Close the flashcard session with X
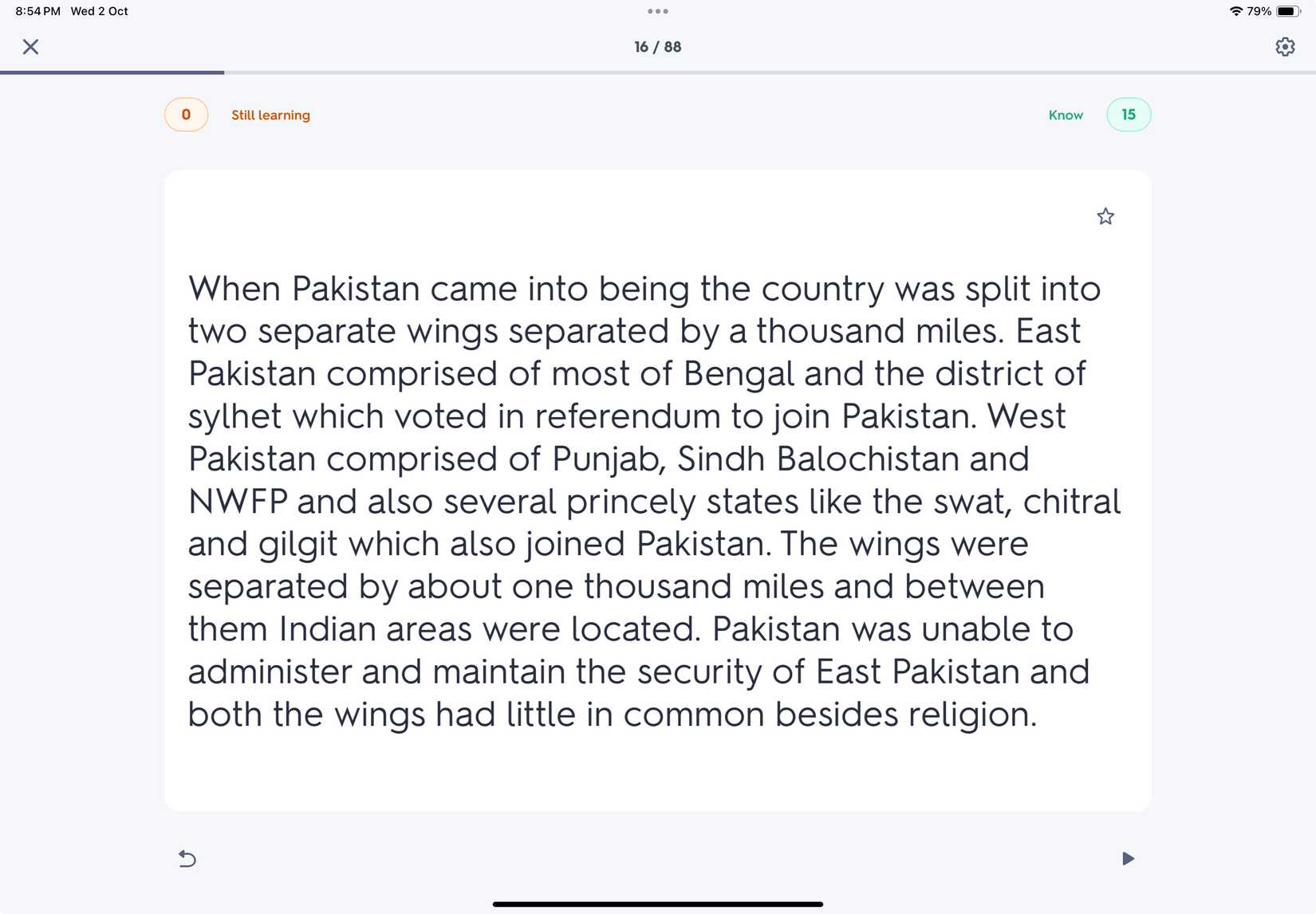1316x914 pixels. 30,47
